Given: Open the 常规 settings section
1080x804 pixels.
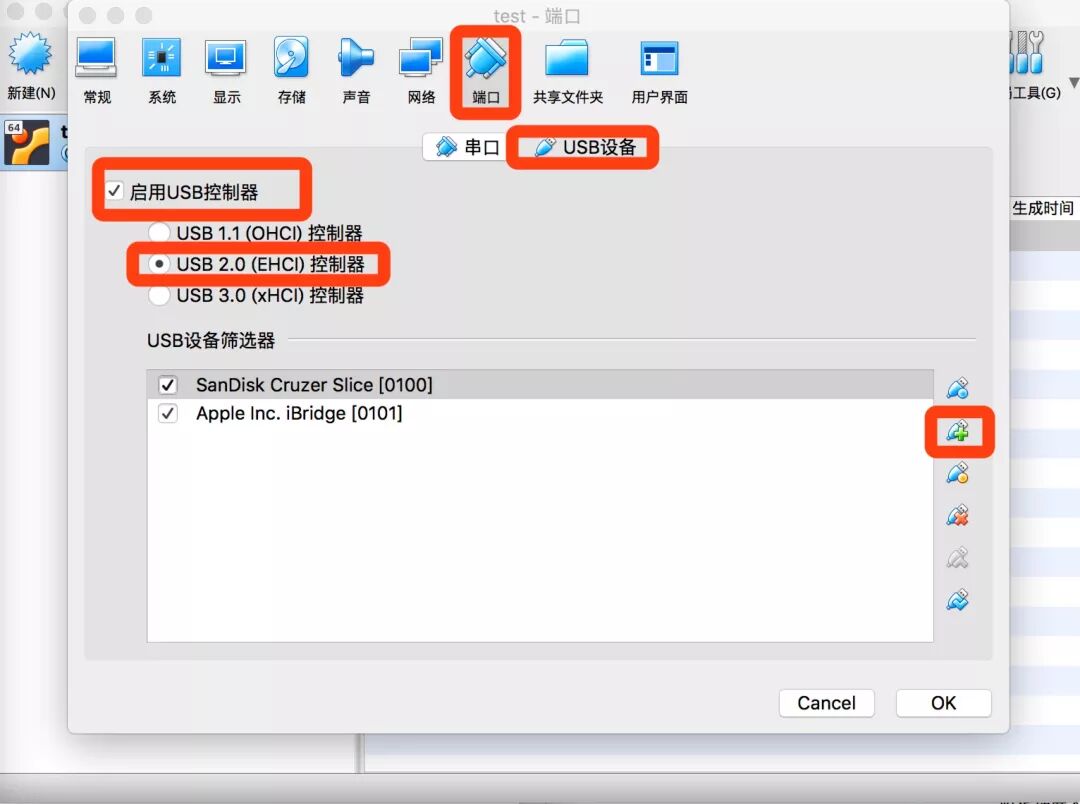Looking at the screenshot, I should [96, 70].
